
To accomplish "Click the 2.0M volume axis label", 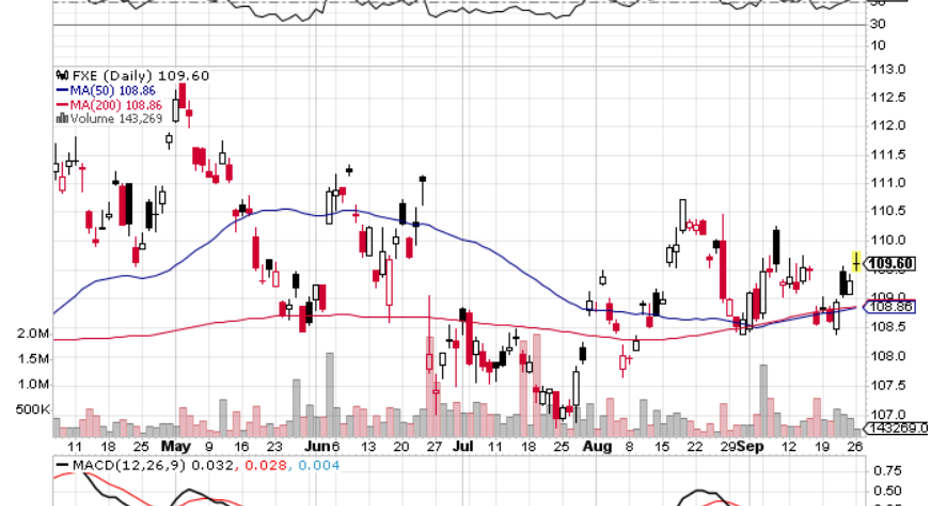I will point(33,334).
